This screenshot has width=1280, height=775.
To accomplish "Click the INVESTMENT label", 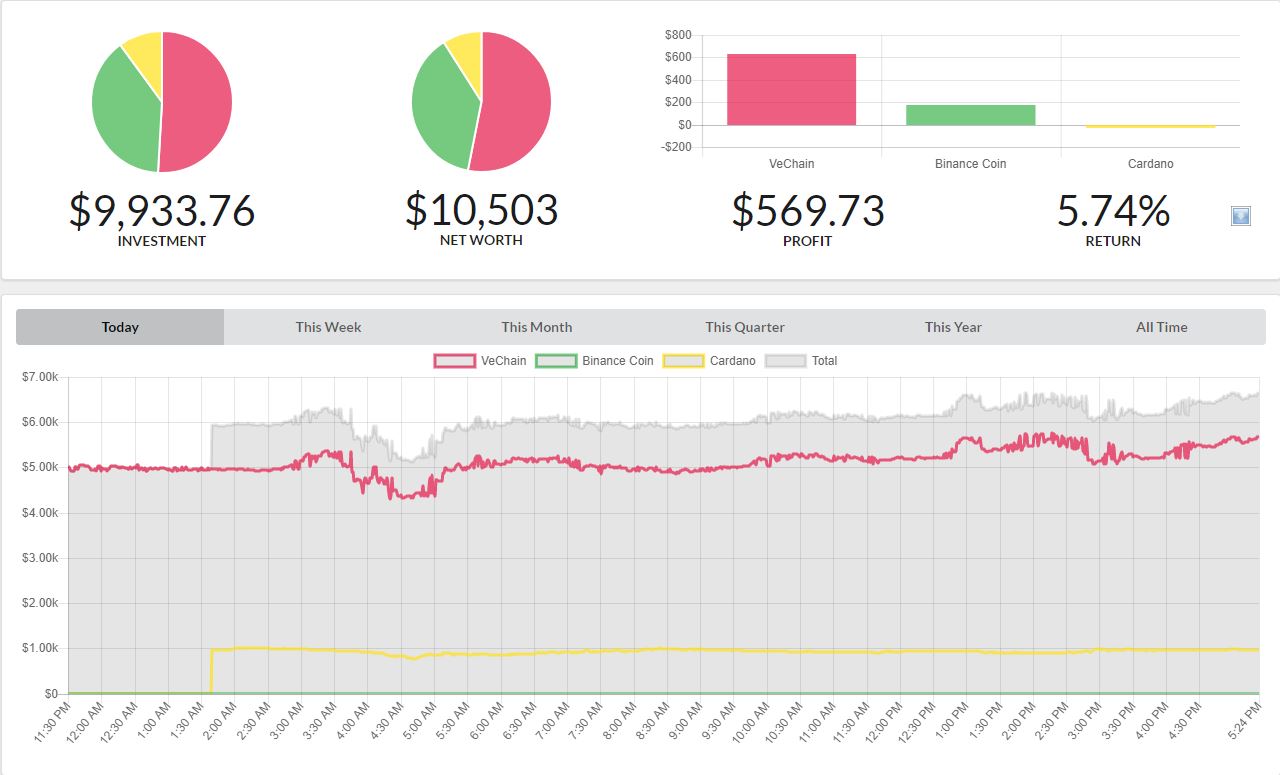I will (x=162, y=241).
